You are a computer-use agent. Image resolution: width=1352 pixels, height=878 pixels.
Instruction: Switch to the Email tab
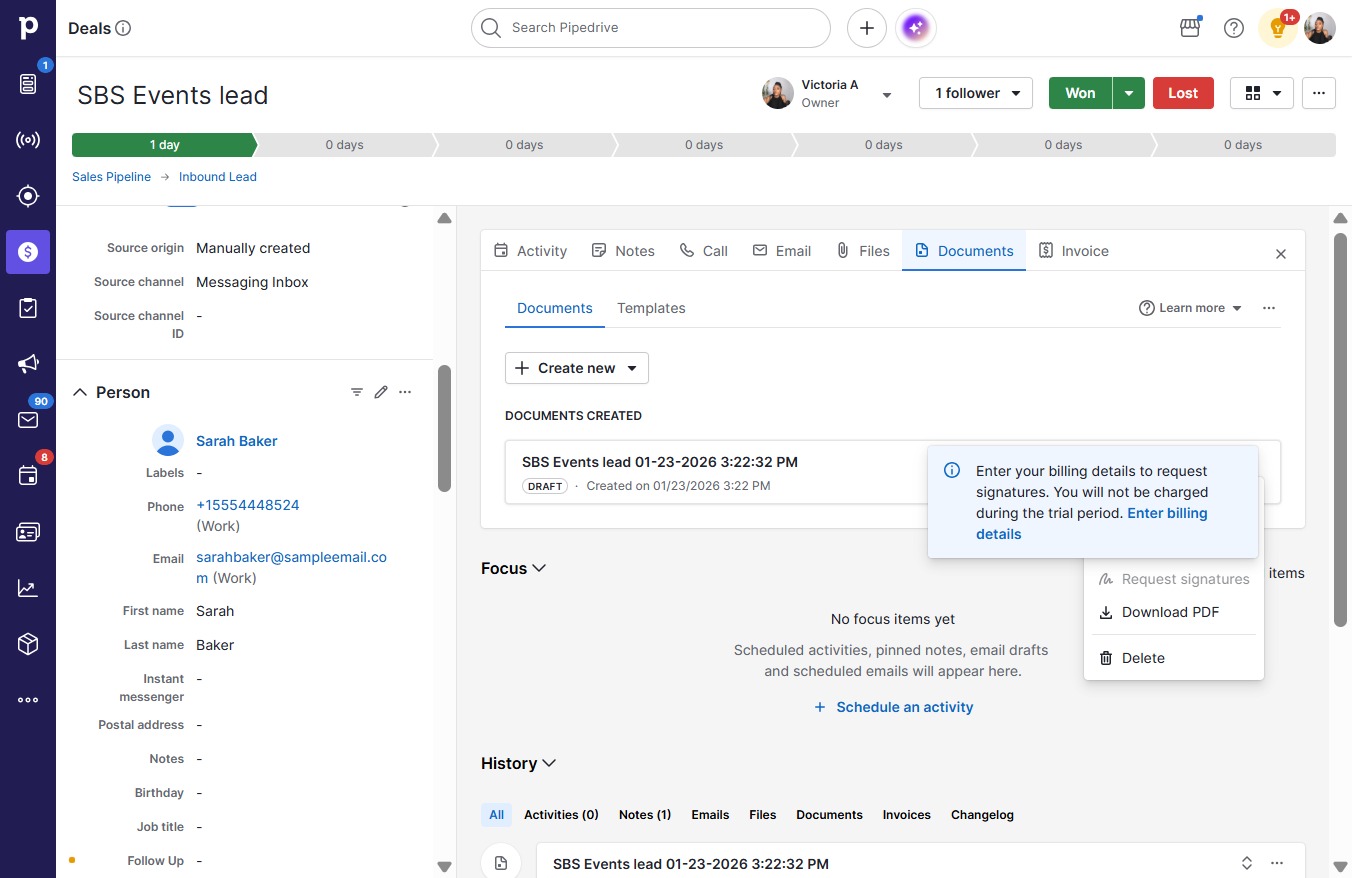tap(782, 251)
